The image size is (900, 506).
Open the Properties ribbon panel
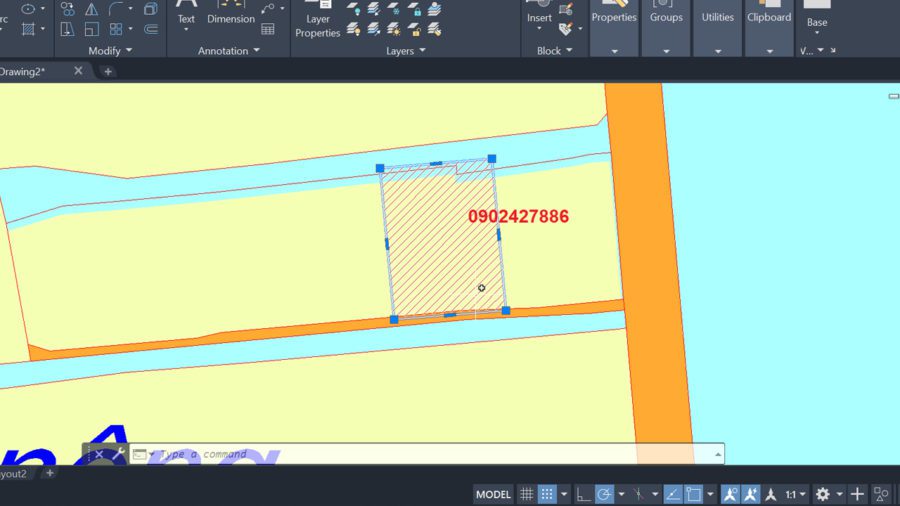click(614, 28)
